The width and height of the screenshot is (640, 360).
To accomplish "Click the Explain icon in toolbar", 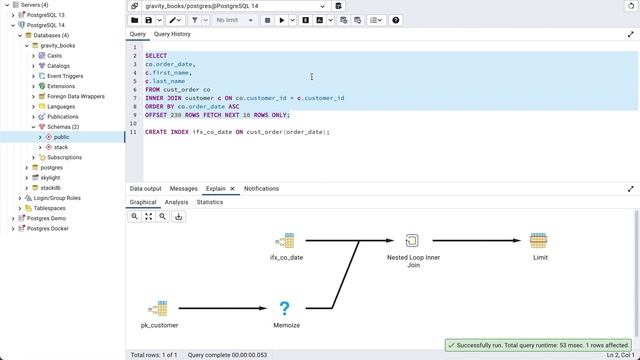I will tap(305, 20).
